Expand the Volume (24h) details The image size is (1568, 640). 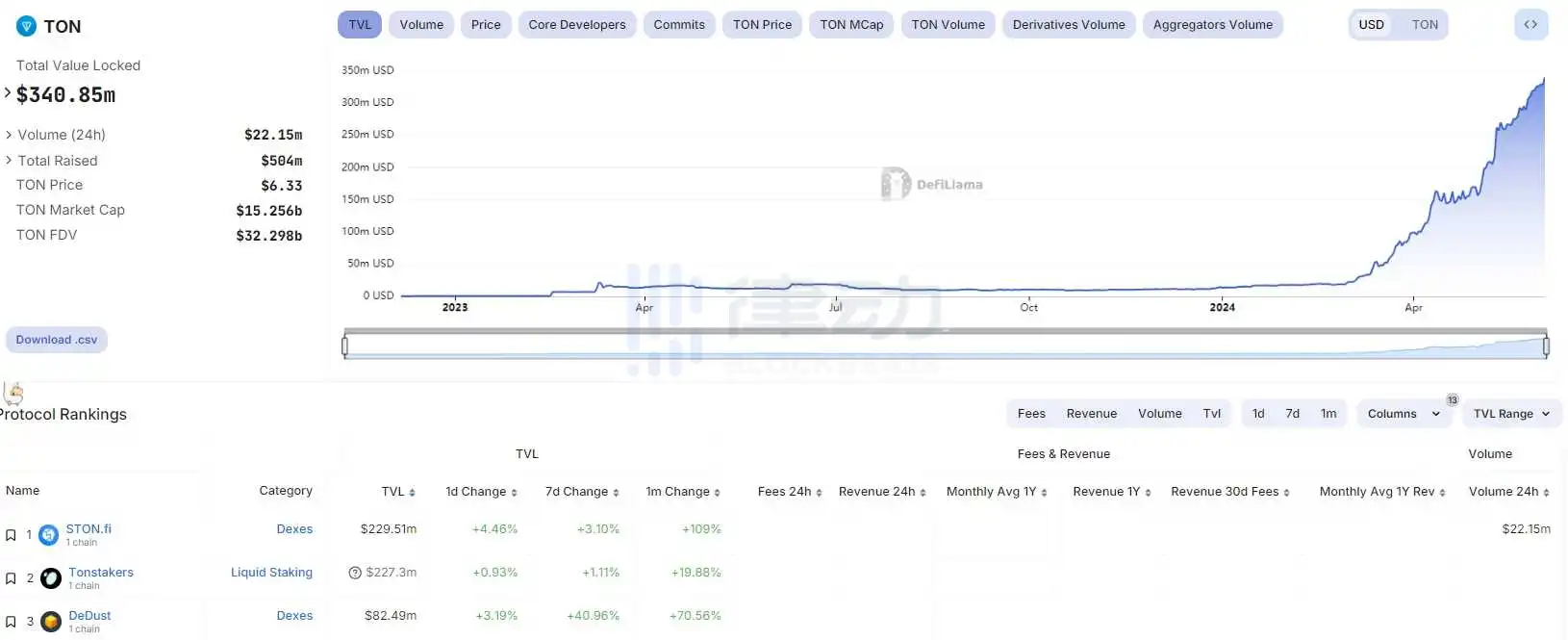pos(9,135)
